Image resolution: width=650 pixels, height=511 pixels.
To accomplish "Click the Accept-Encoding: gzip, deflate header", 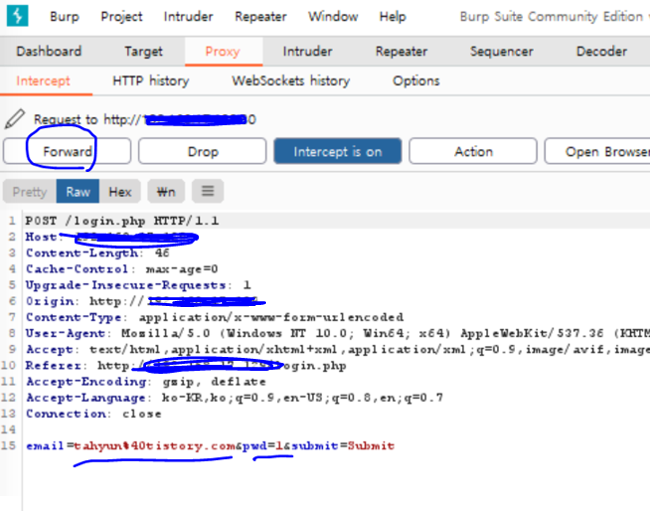I will coord(146,381).
